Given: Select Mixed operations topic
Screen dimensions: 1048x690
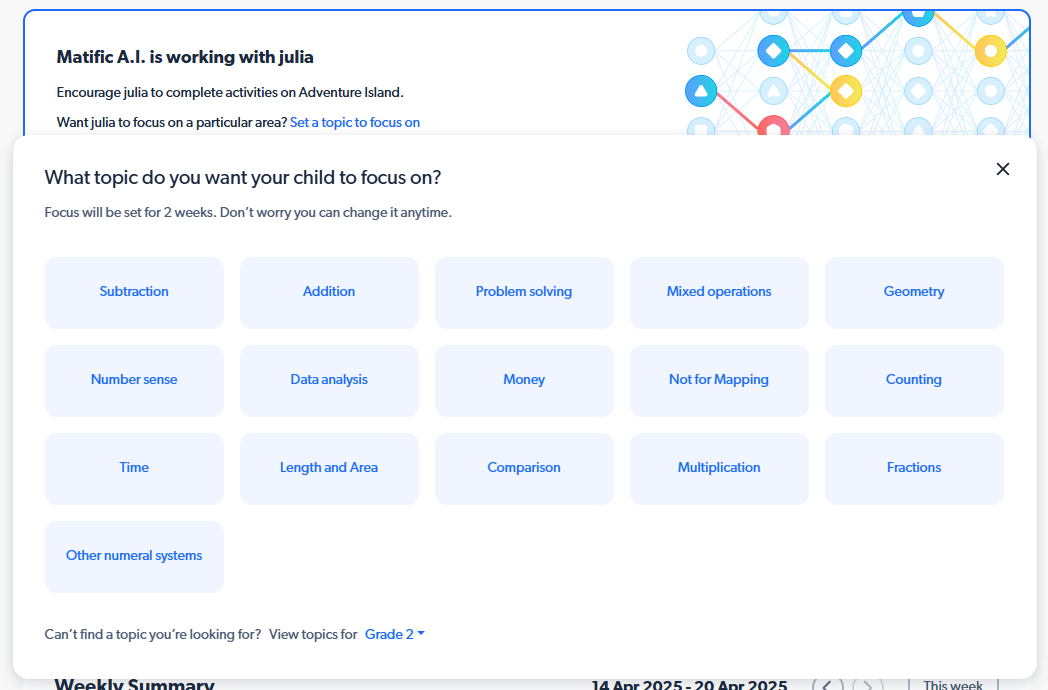Looking at the screenshot, I should (719, 292).
